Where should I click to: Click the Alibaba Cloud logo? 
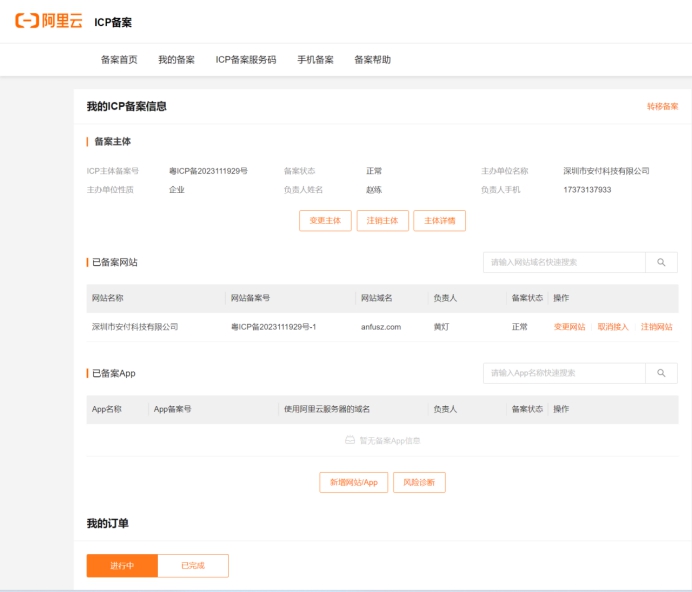[x=48, y=21]
